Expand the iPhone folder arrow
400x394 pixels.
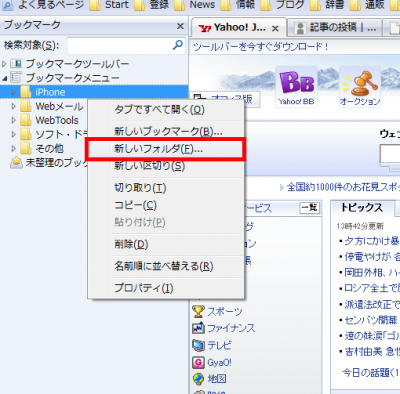coord(13,92)
